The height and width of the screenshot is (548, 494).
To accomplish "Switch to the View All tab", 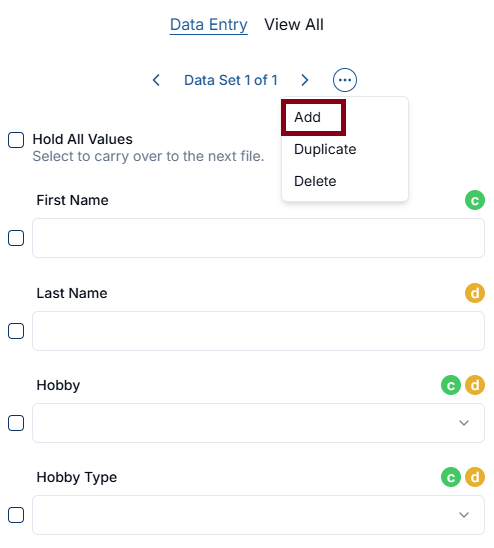I will [x=294, y=25].
